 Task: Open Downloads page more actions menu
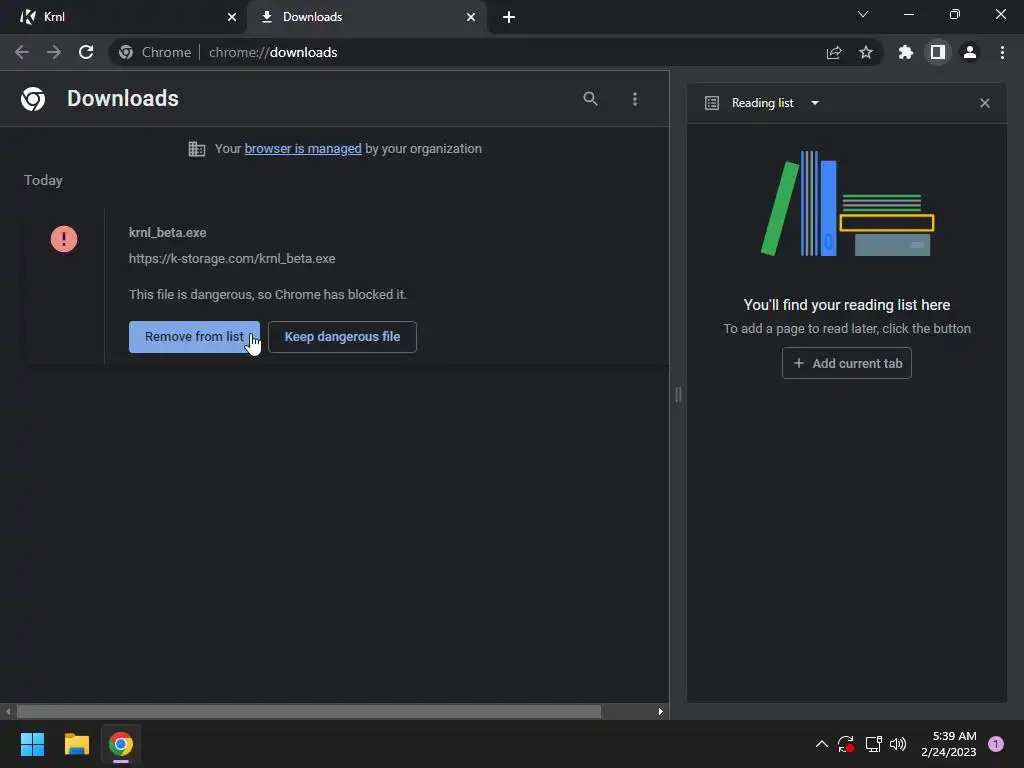tap(635, 99)
